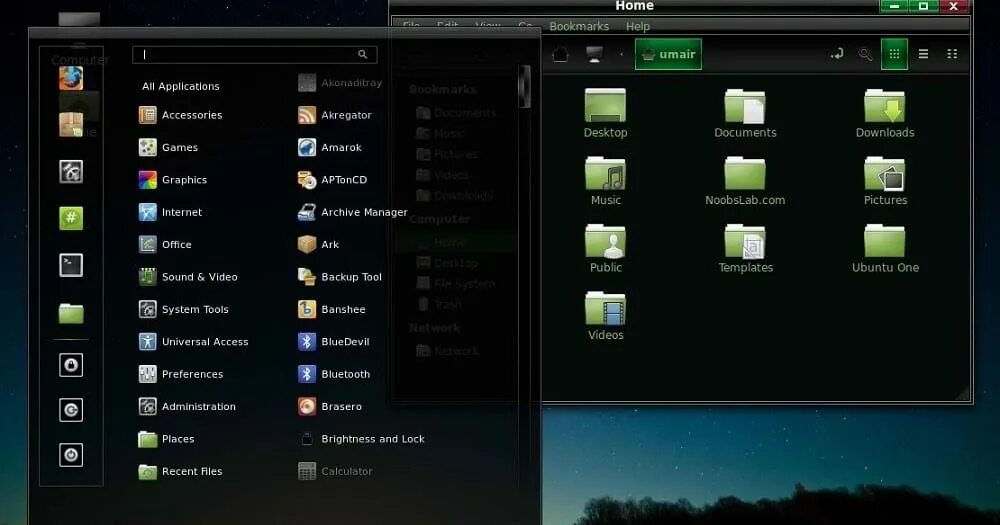Screen dimensions: 1000x525
Task: Select the Internet category
Action: coord(170,212)
